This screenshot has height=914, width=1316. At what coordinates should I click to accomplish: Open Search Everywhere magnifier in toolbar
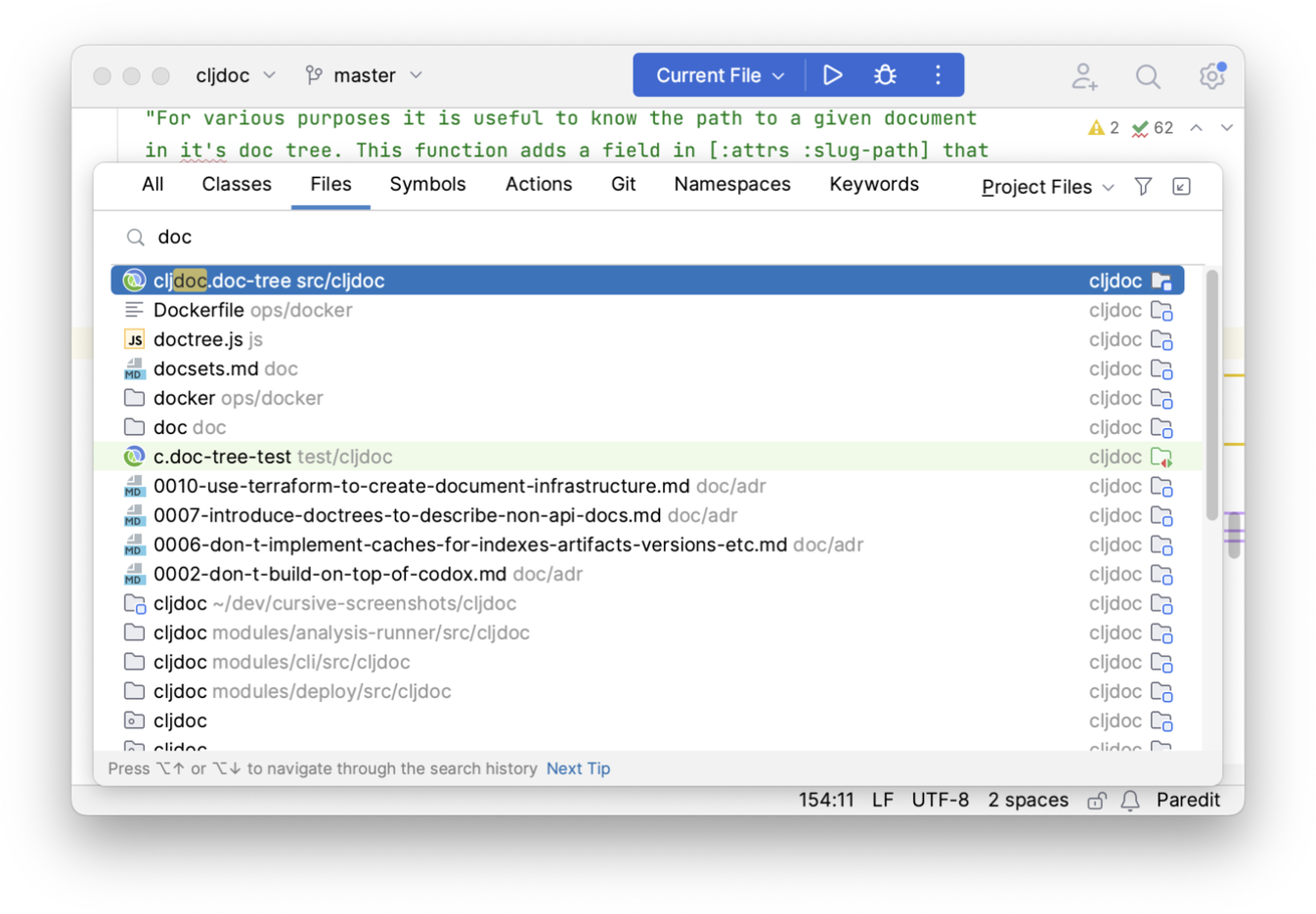[x=1148, y=76]
